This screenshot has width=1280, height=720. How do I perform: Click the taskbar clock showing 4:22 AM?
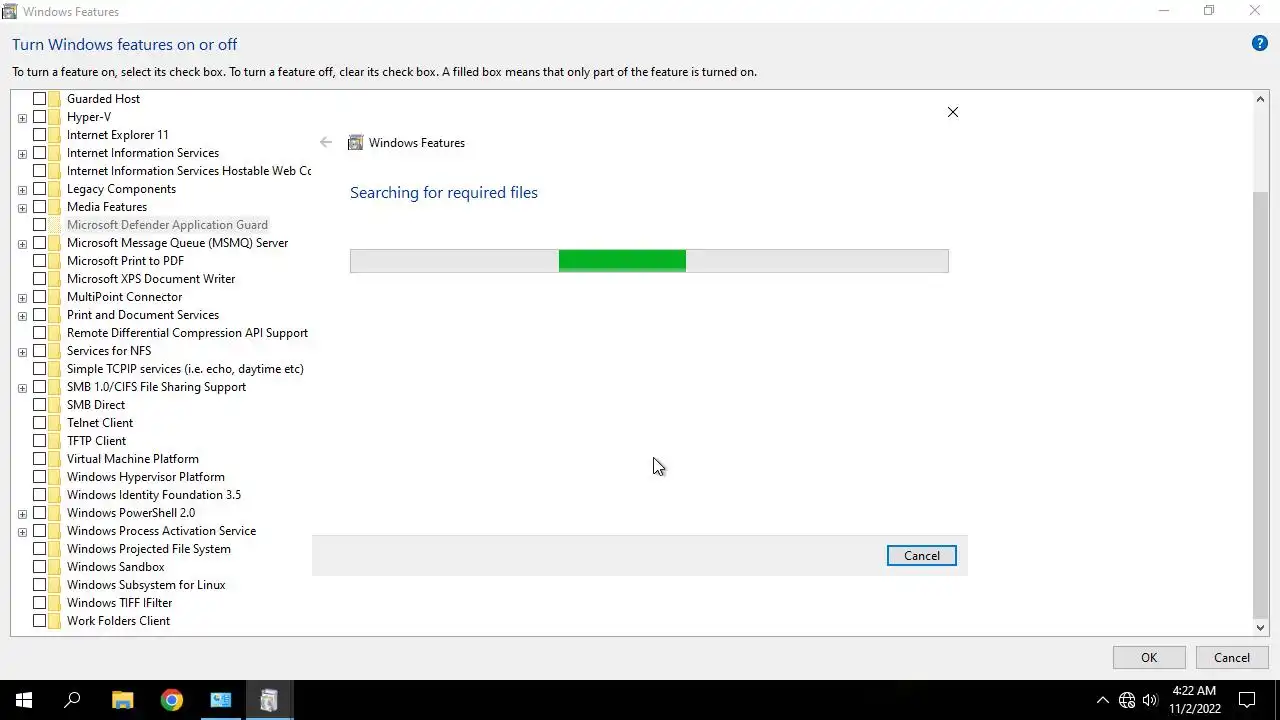(1194, 700)
